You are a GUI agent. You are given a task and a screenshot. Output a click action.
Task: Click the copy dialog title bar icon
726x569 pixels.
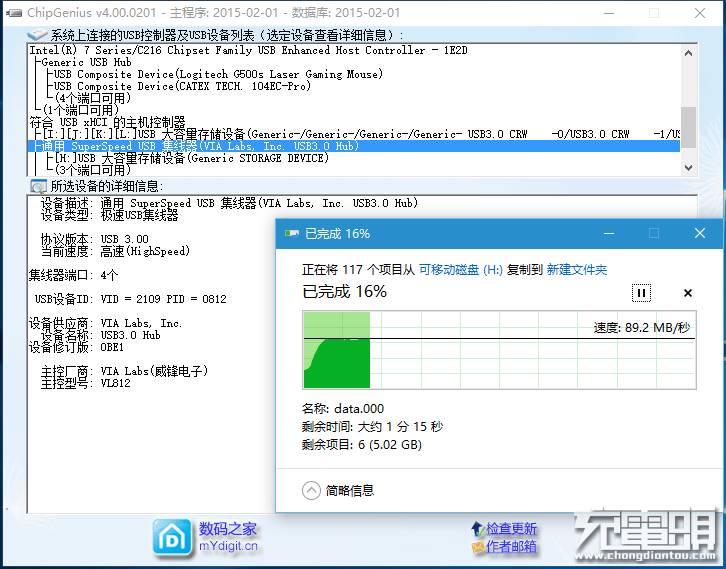[x=291, y=233]
